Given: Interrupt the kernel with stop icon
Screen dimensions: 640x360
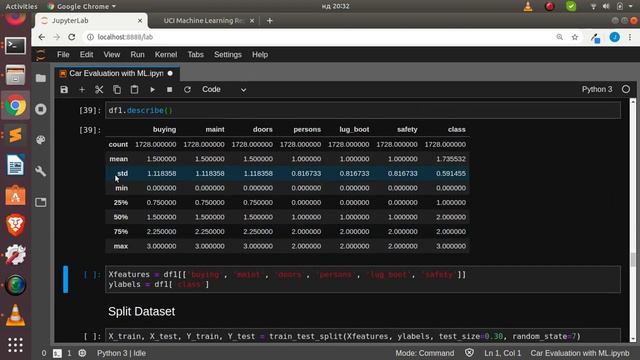Looking at the screenshot, I should 169,89.
